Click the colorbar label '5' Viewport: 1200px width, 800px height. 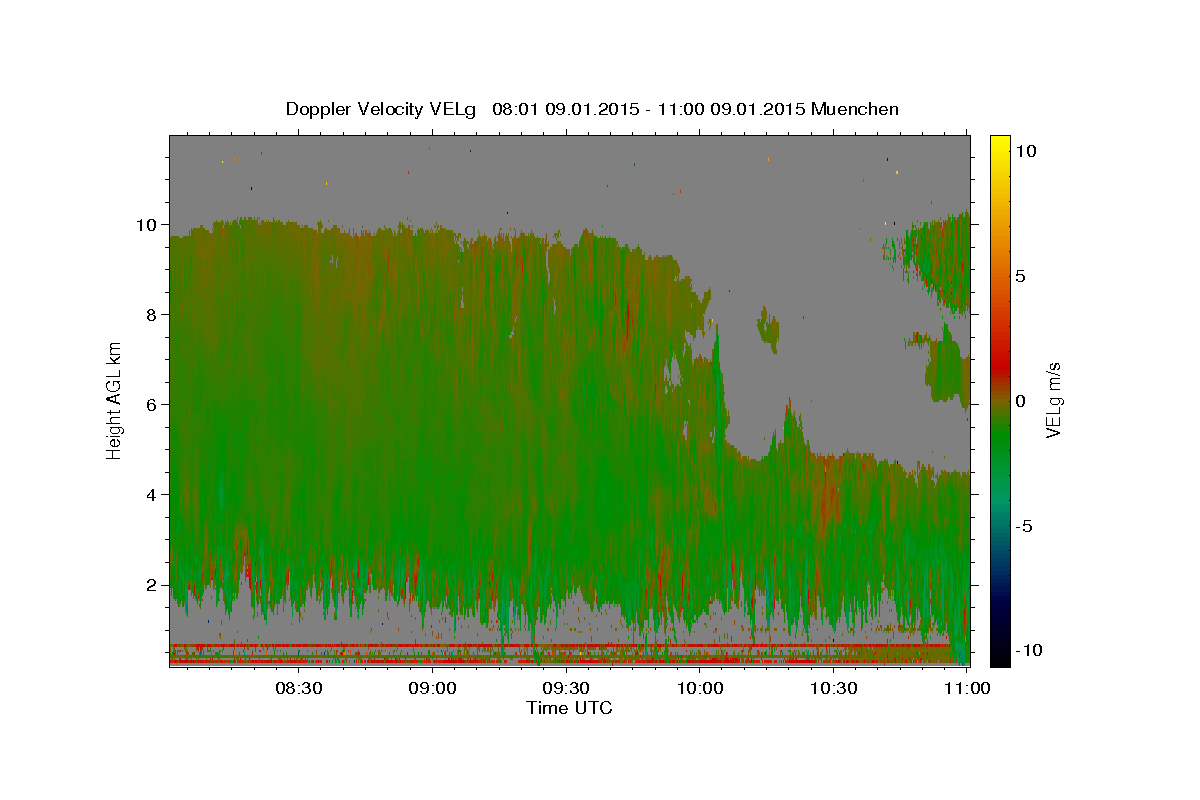click(1021, 276)
